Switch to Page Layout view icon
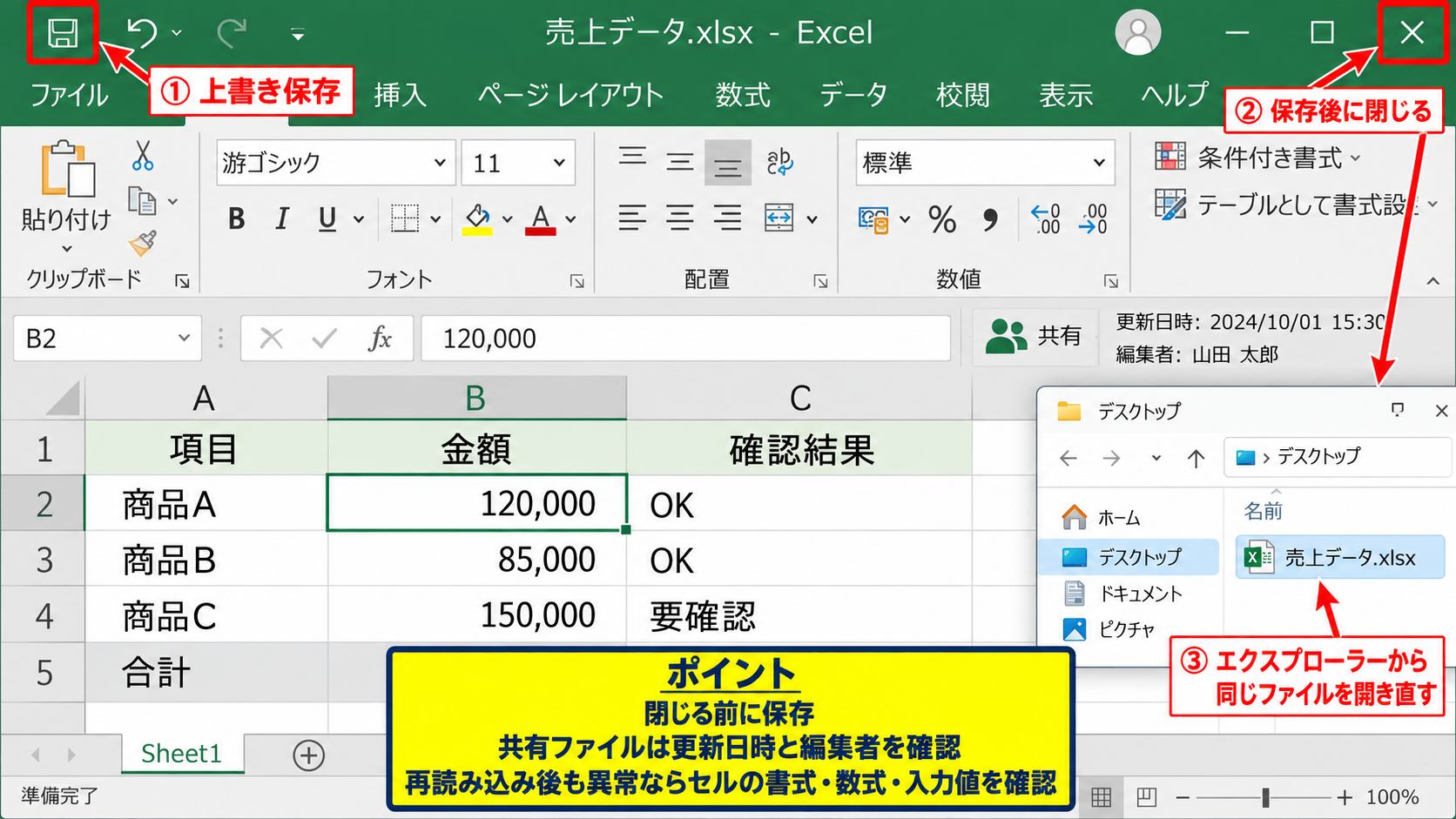The image size is (1456, 819). 1146,796
